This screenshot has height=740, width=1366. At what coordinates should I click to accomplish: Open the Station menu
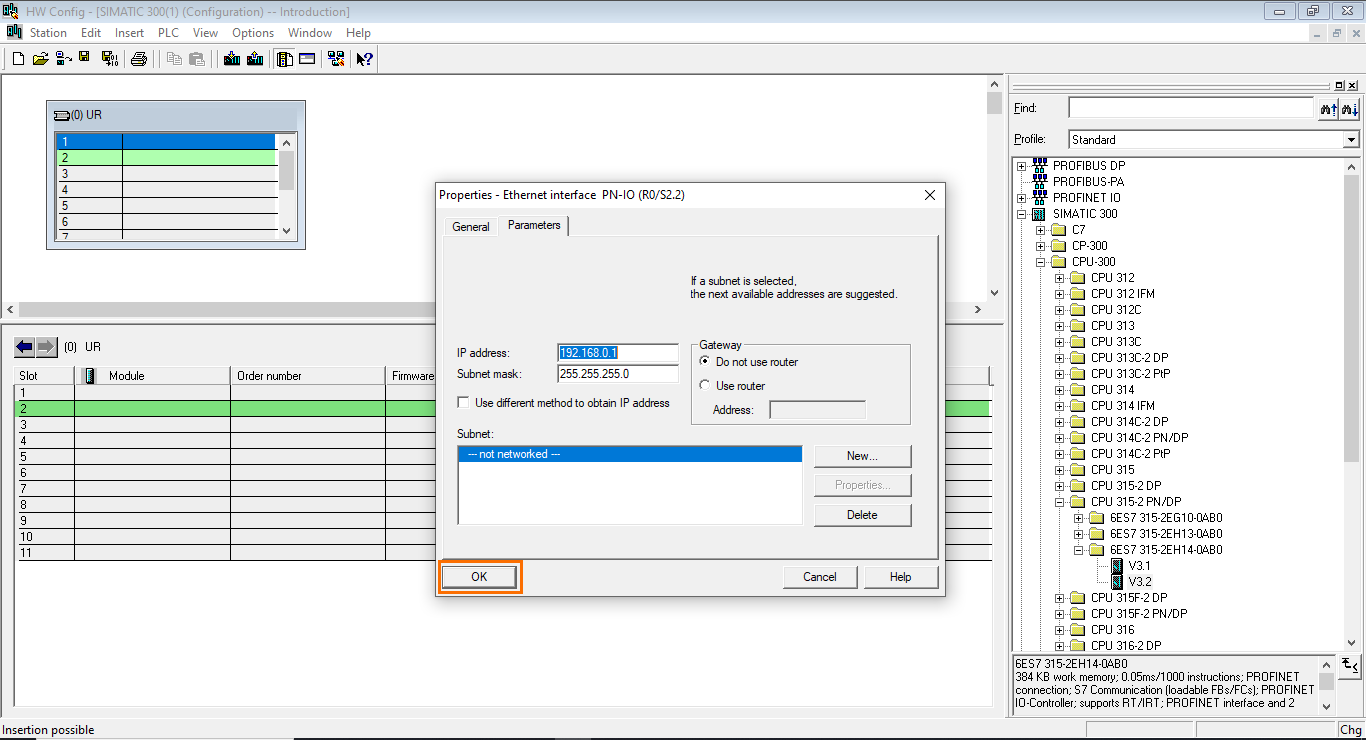click(48, 33)
